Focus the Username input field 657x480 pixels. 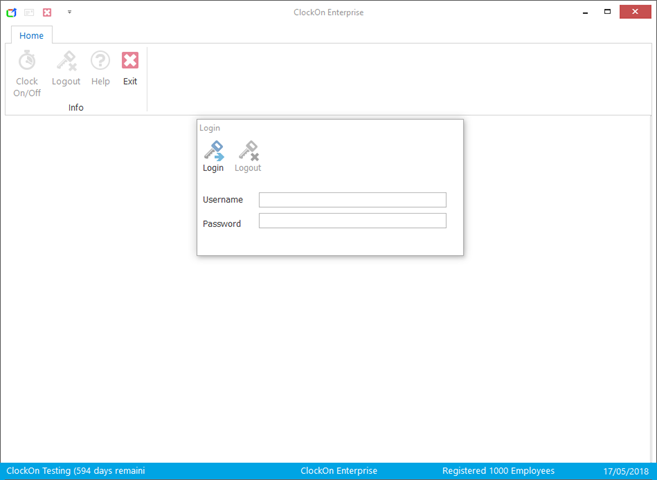point(352,200)
